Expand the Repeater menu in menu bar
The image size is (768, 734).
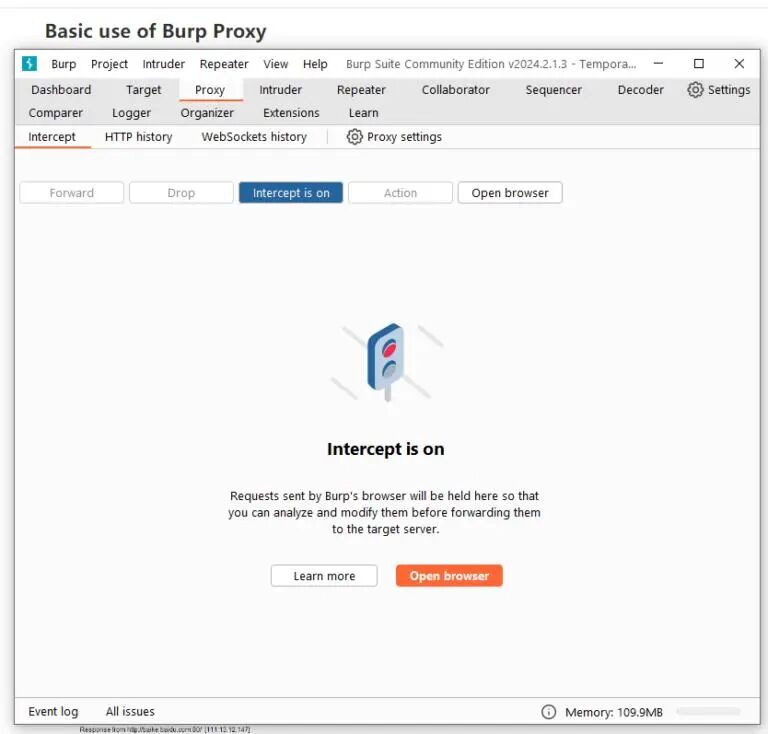pos(224,64)
